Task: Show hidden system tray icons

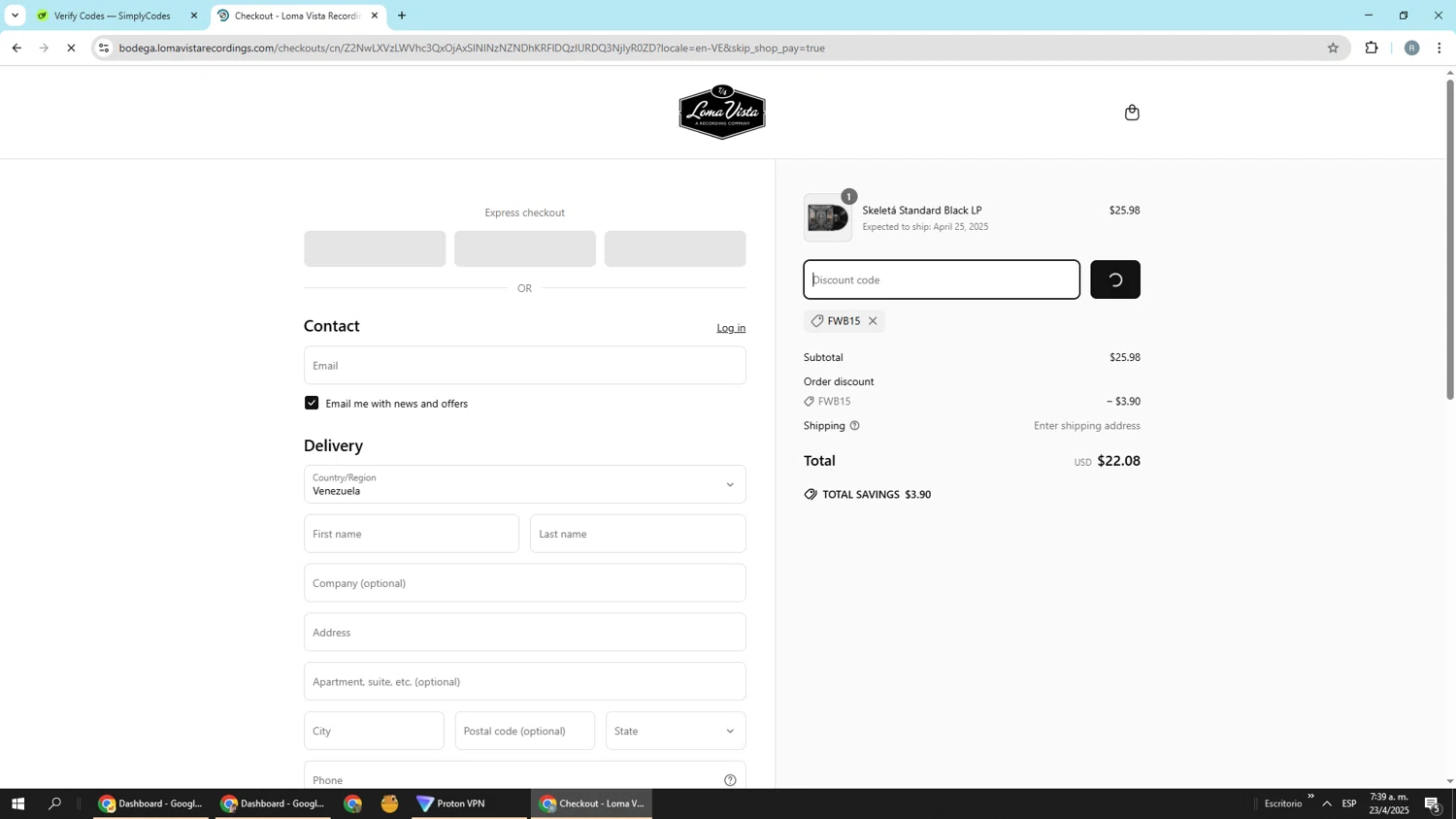Action: pyautogui.click(x=1327, y=803)
